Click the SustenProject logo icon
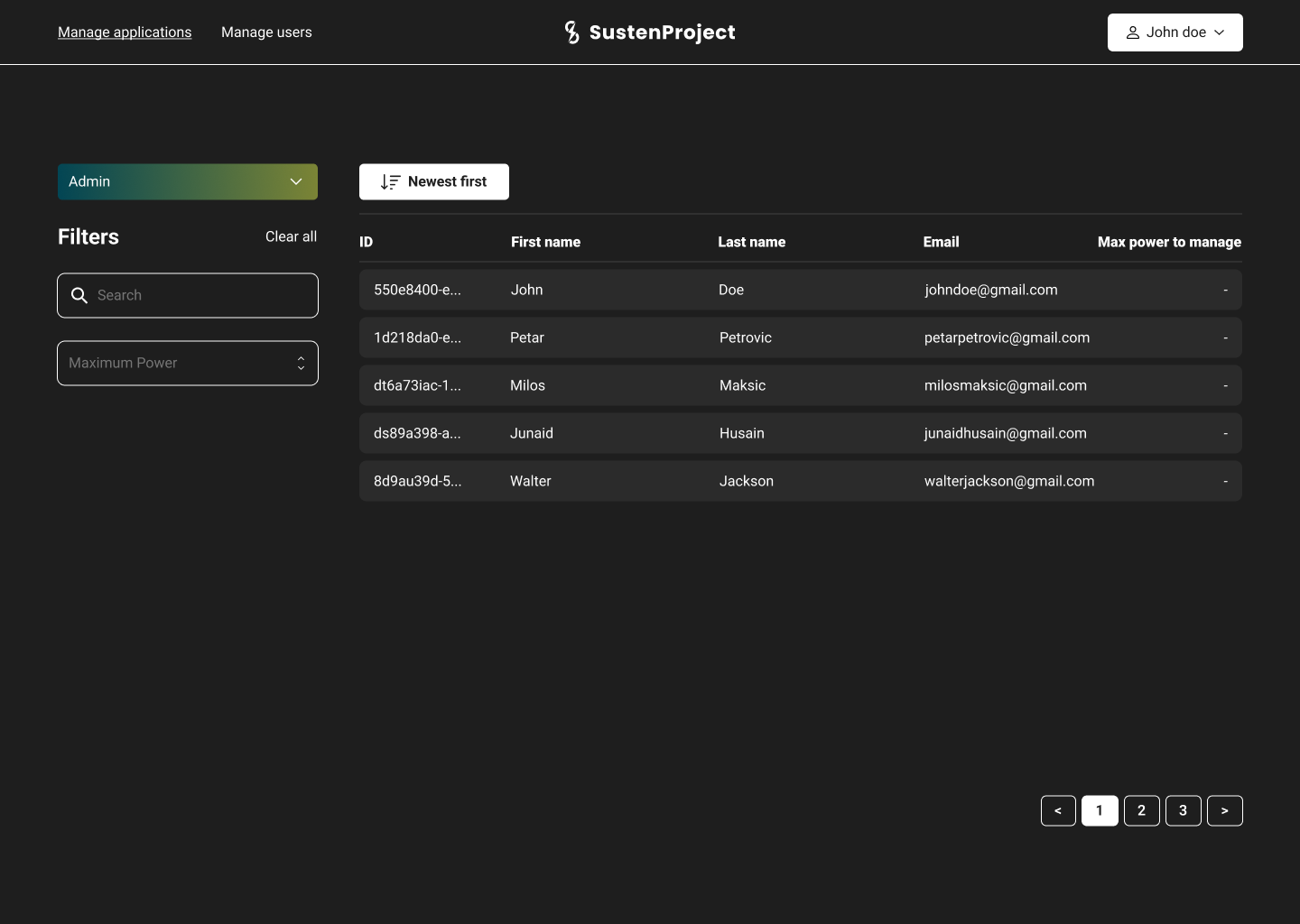 click(571, 32)
